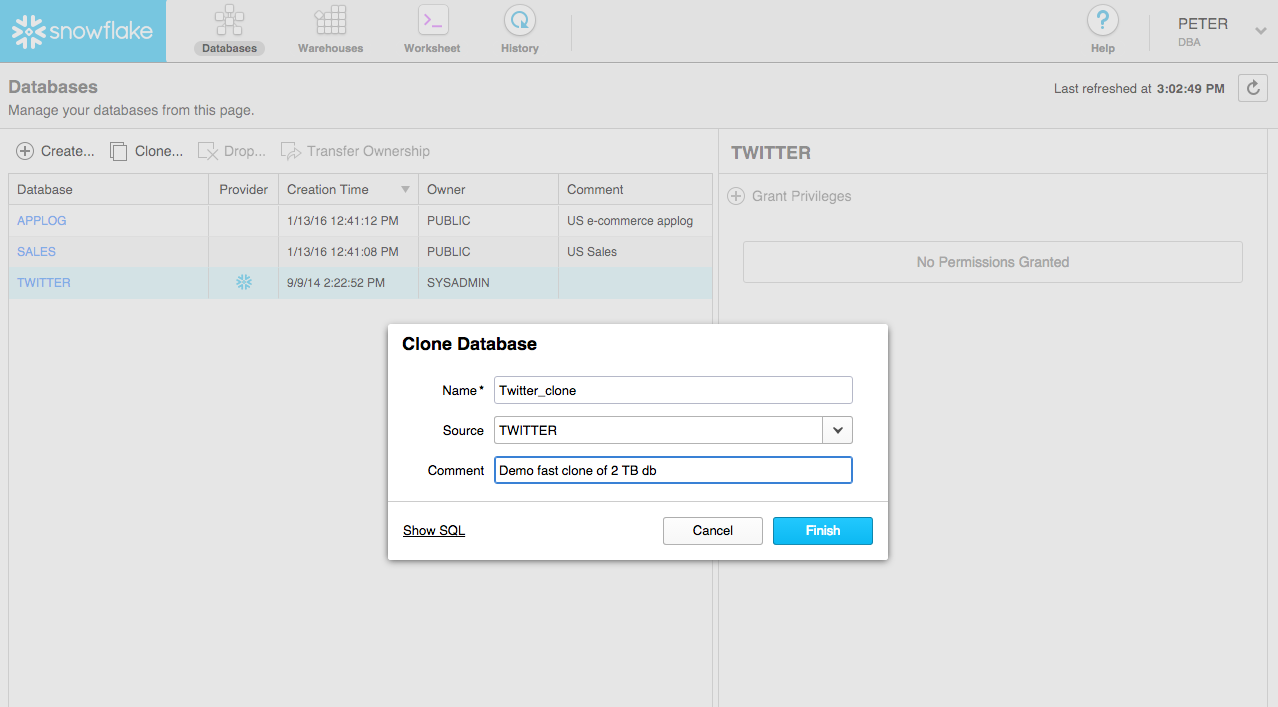Image resolution: width=1278 pixels, height=707 pixels.
Task: Open the SALES database link
Action: 36,251
